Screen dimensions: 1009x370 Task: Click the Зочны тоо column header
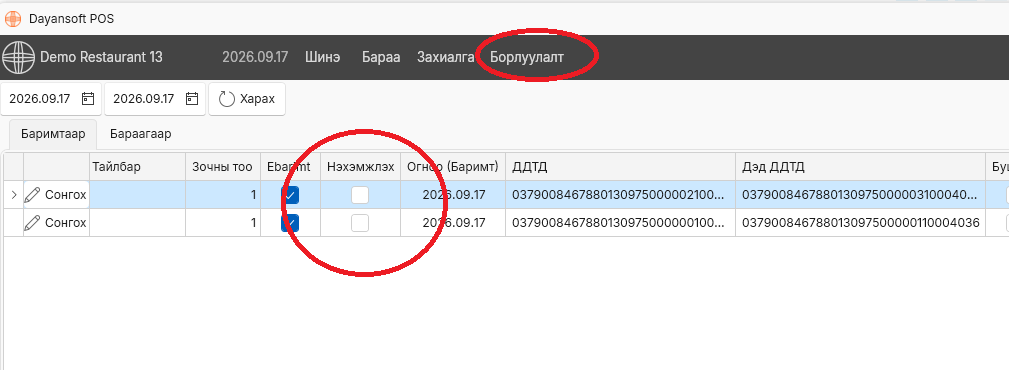click(223, 167)
